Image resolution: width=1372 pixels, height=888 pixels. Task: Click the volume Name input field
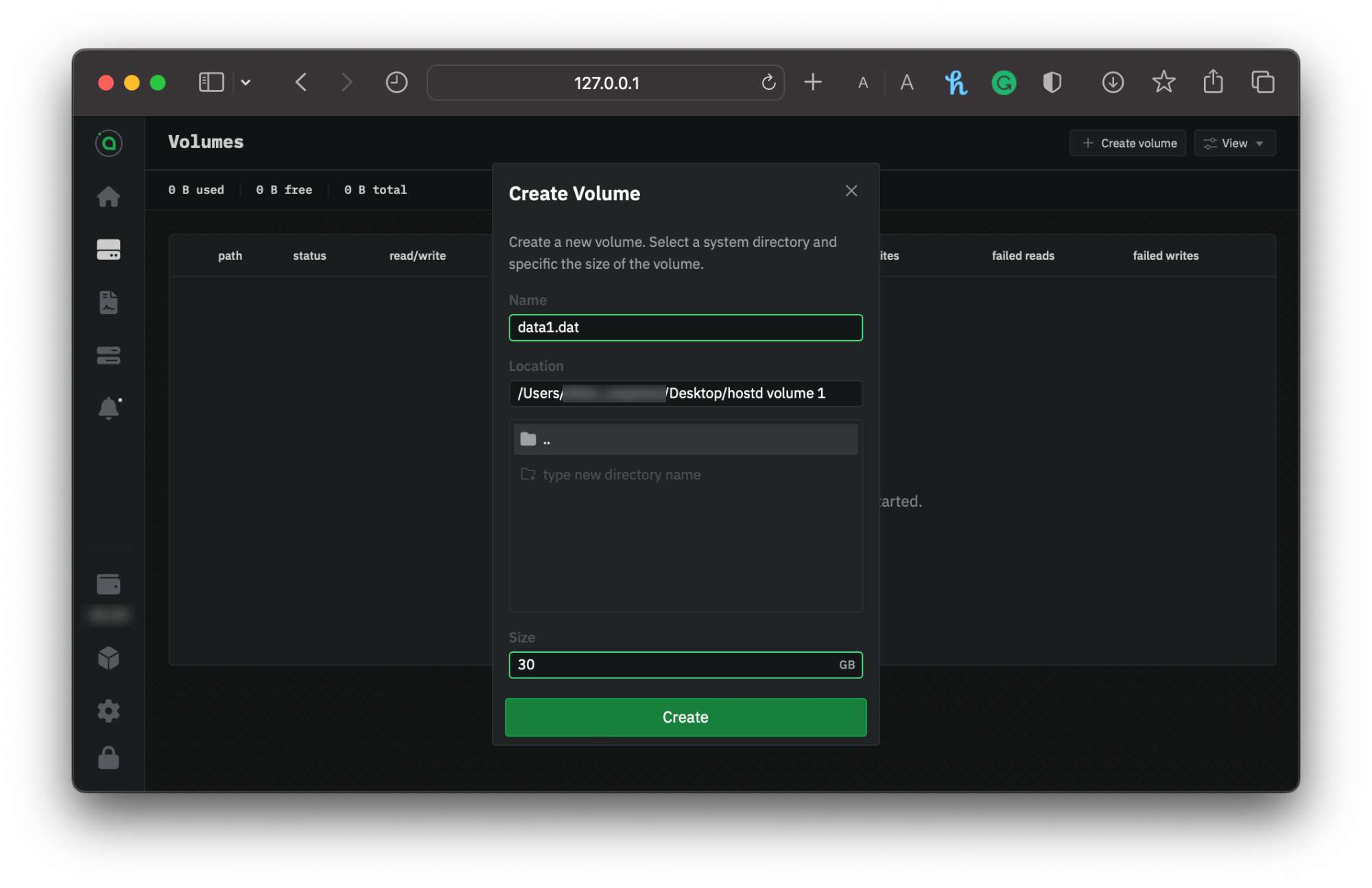685,328
